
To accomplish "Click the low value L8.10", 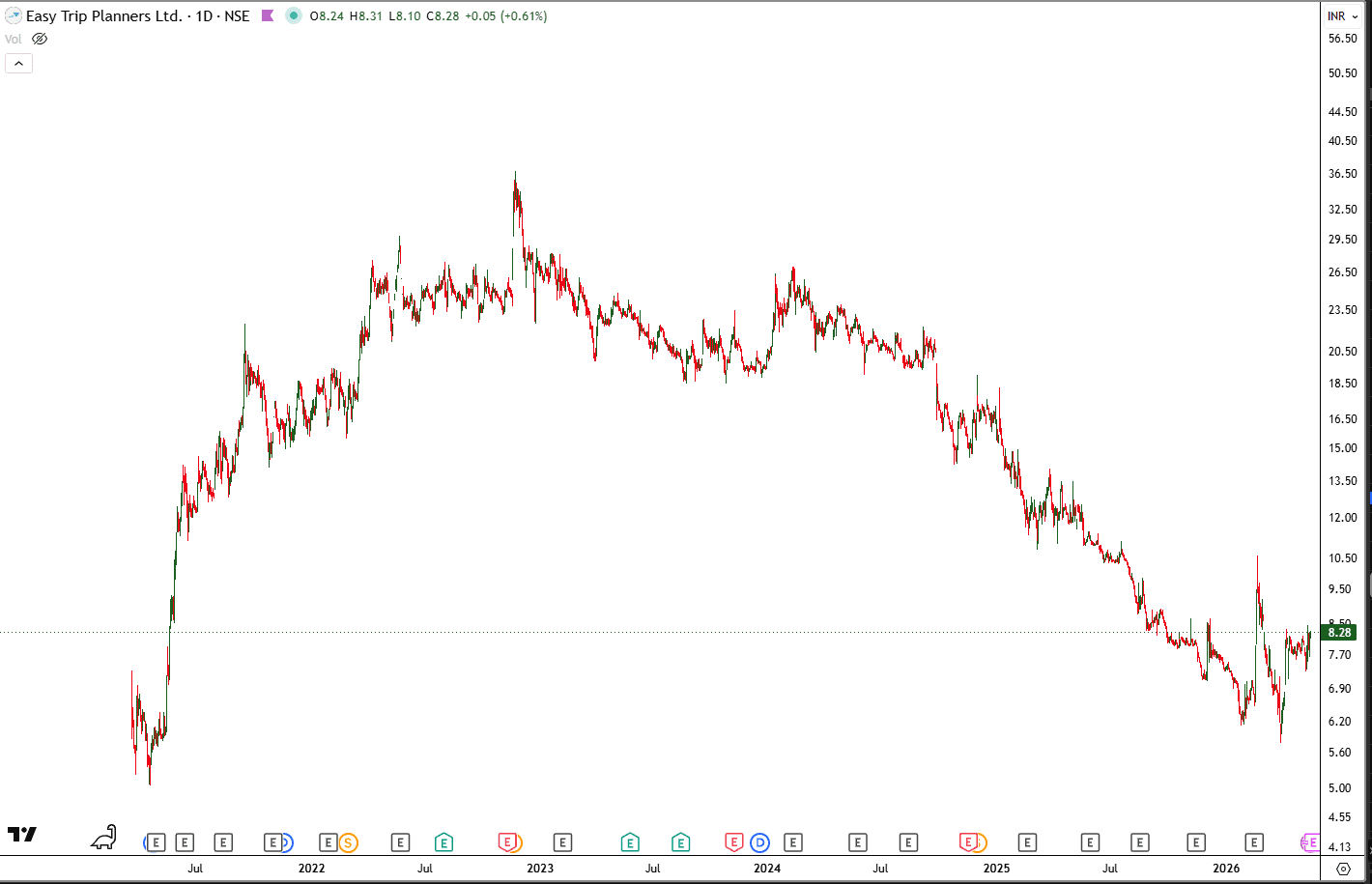I will pos(405,16).
